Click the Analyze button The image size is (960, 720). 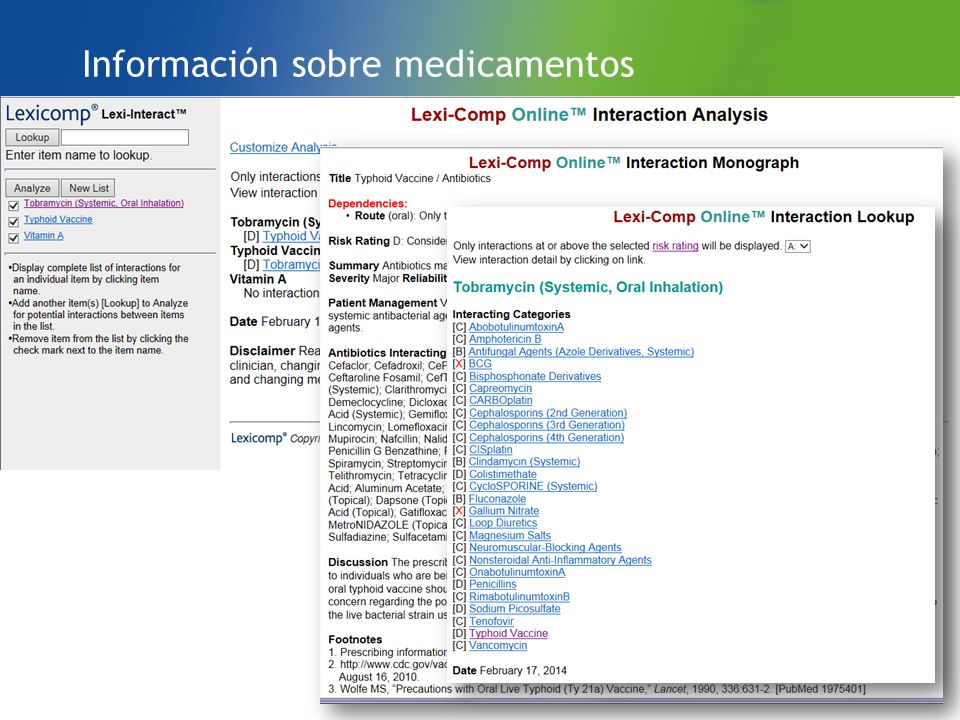click(32, 188)
